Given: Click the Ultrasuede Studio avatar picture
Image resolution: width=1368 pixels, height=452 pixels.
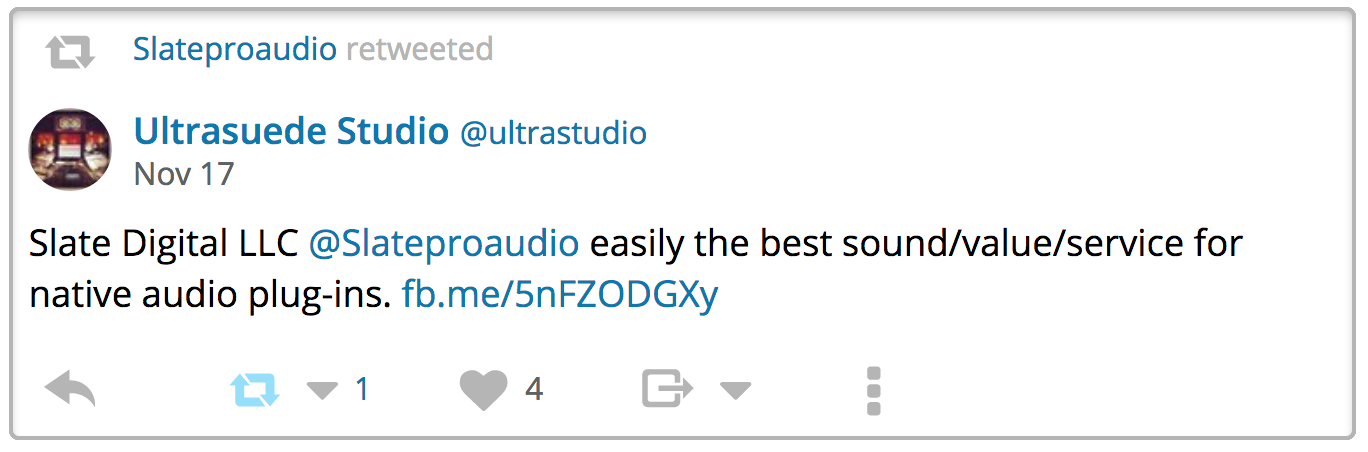Looking at the screenshot, I should point(70,149).
